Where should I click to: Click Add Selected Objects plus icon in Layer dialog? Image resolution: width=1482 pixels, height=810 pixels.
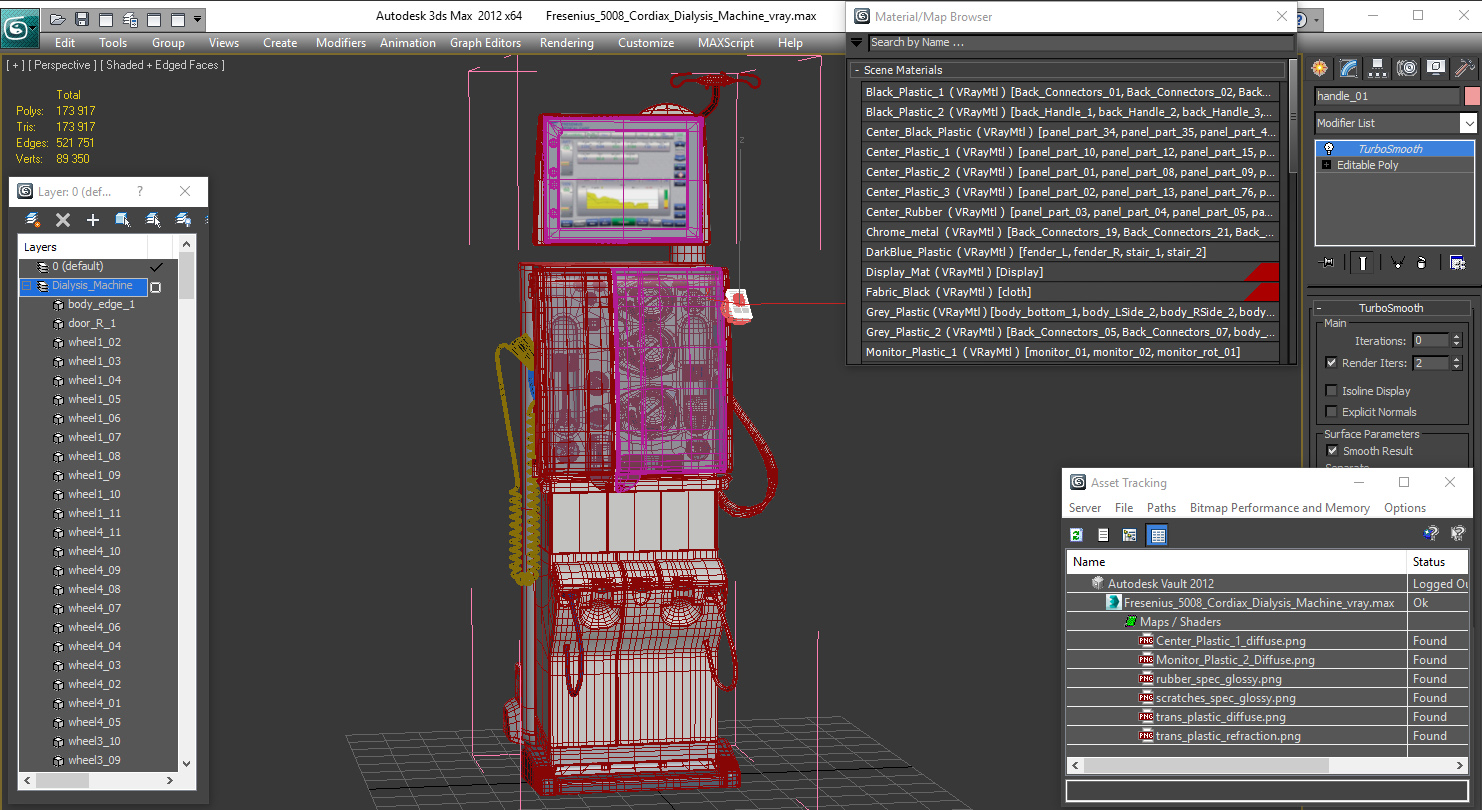click(x=93, y=220)
